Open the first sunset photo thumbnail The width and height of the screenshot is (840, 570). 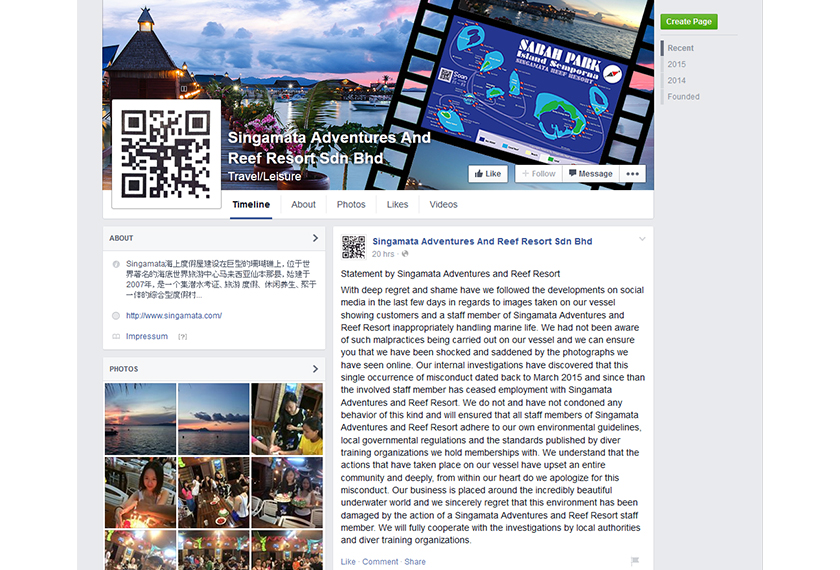(140, 419)
